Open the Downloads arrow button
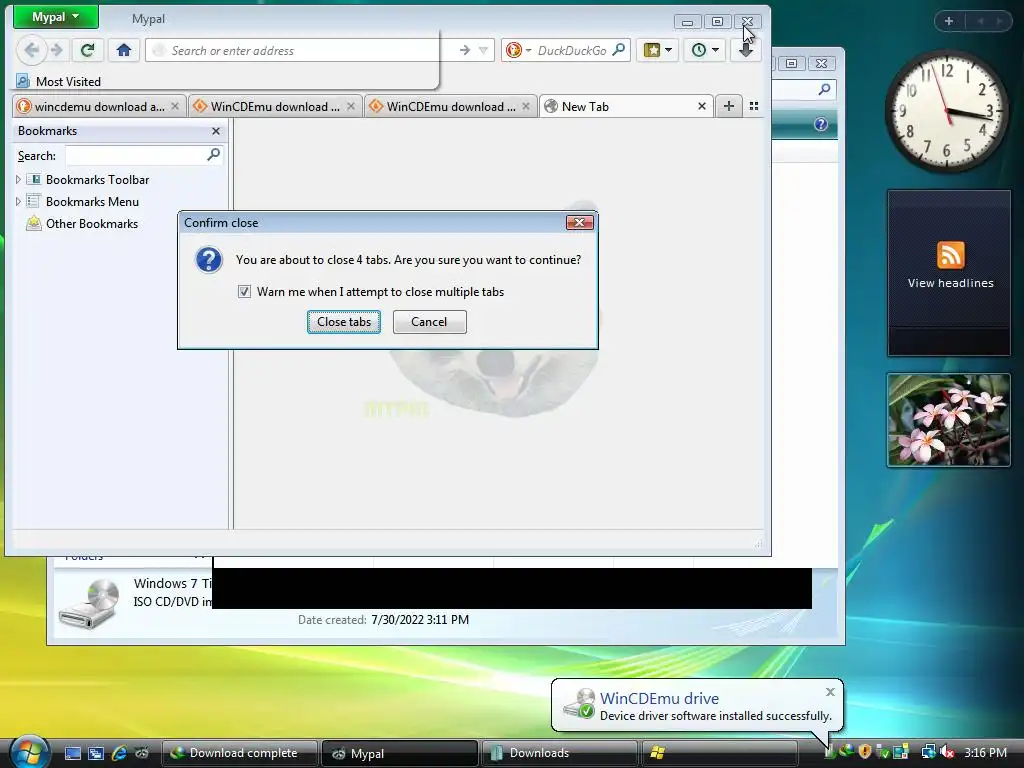Image resolution: width=1024 pixels, height=768 pixels. [745, 50]
